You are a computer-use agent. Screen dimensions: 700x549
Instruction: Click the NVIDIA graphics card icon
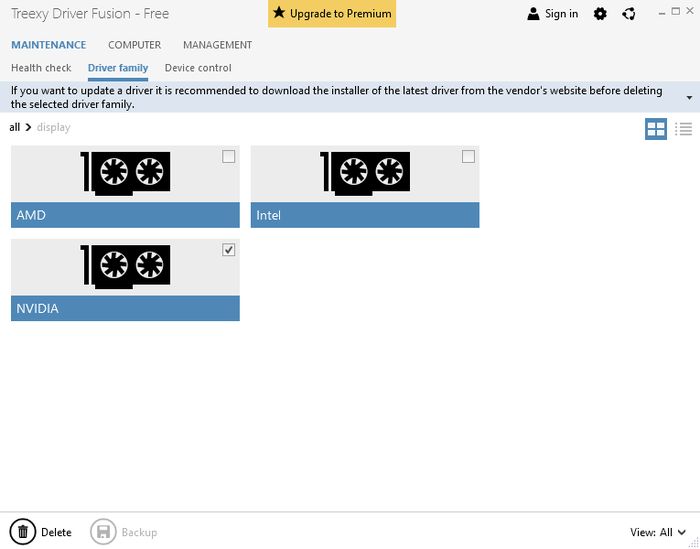click(125, 267)
